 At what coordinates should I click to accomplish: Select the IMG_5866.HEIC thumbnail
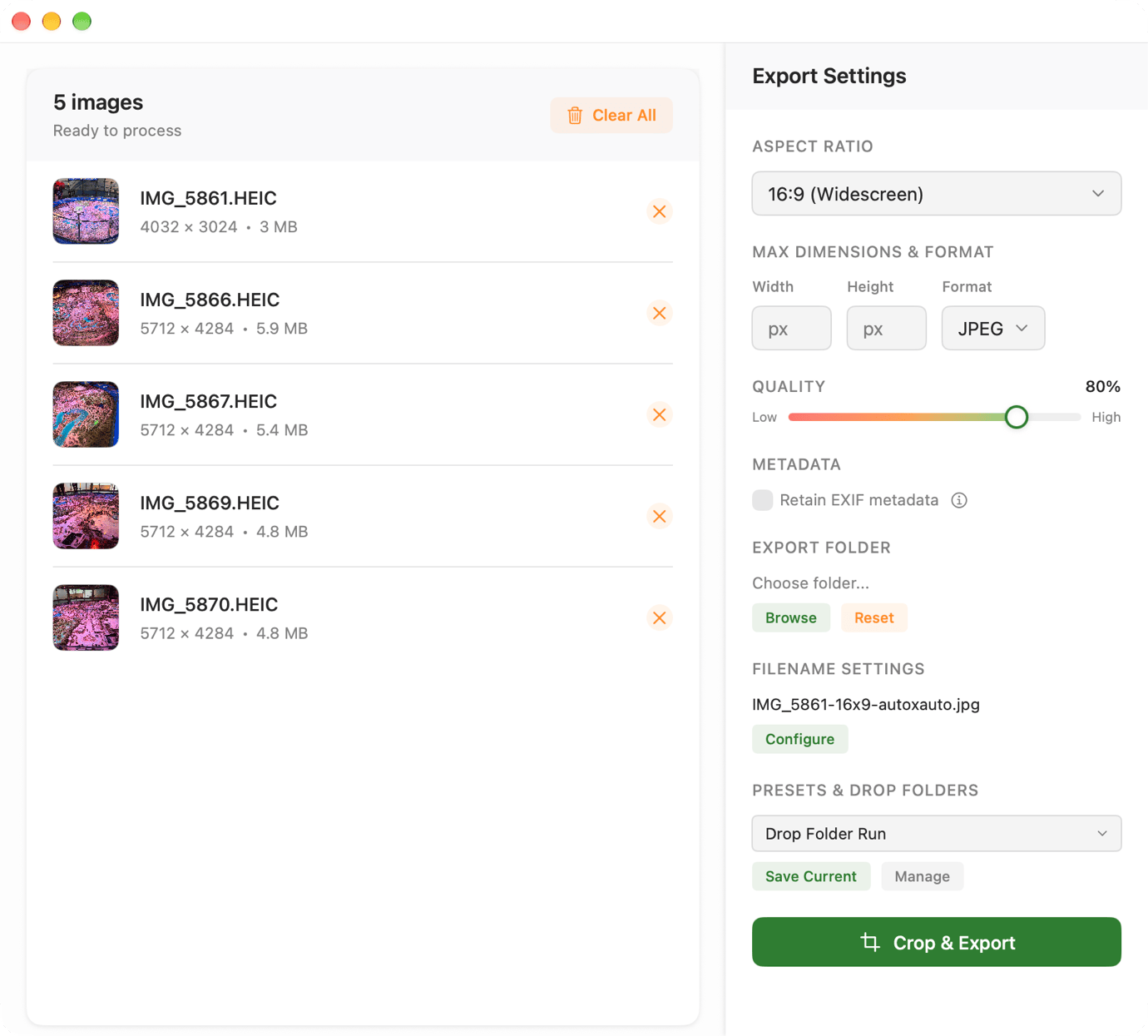click(x=86, y=313)
